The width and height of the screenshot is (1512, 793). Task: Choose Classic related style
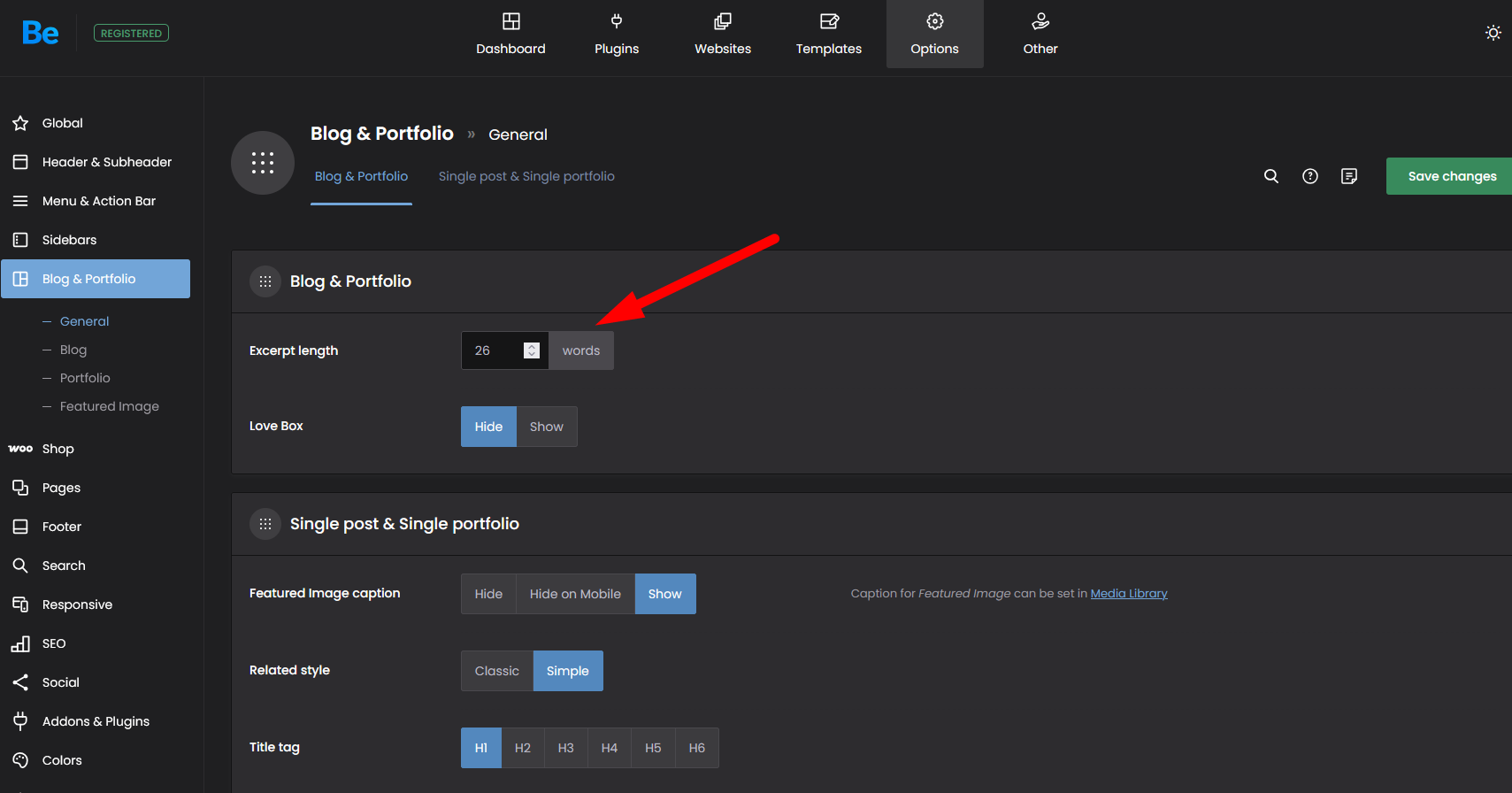coord(496,671)
